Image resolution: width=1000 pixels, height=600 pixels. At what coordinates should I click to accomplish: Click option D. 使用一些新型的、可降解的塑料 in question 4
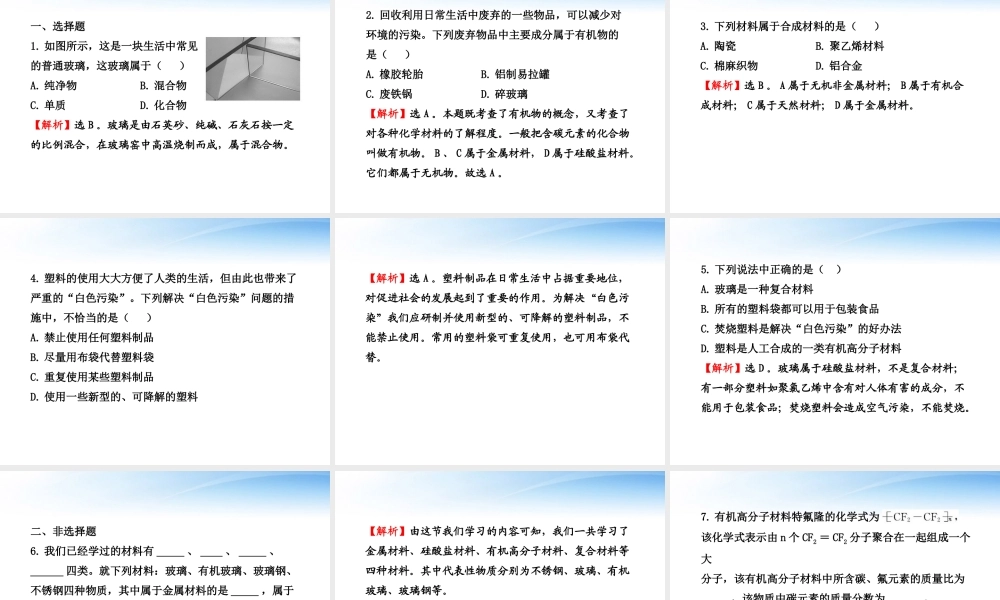110,398
